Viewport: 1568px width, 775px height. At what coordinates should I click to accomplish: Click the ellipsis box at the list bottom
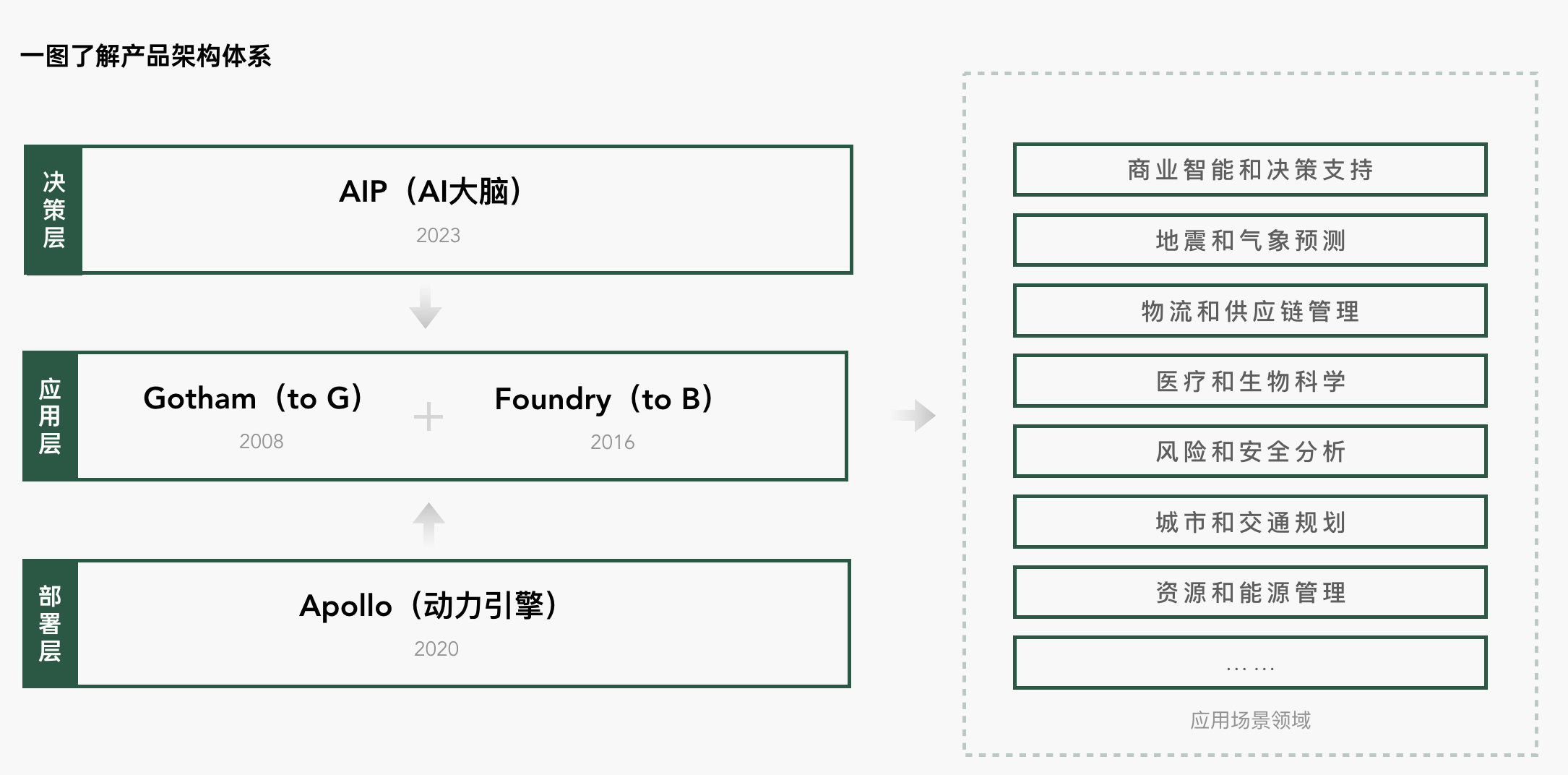click(x=1250, y=663)
